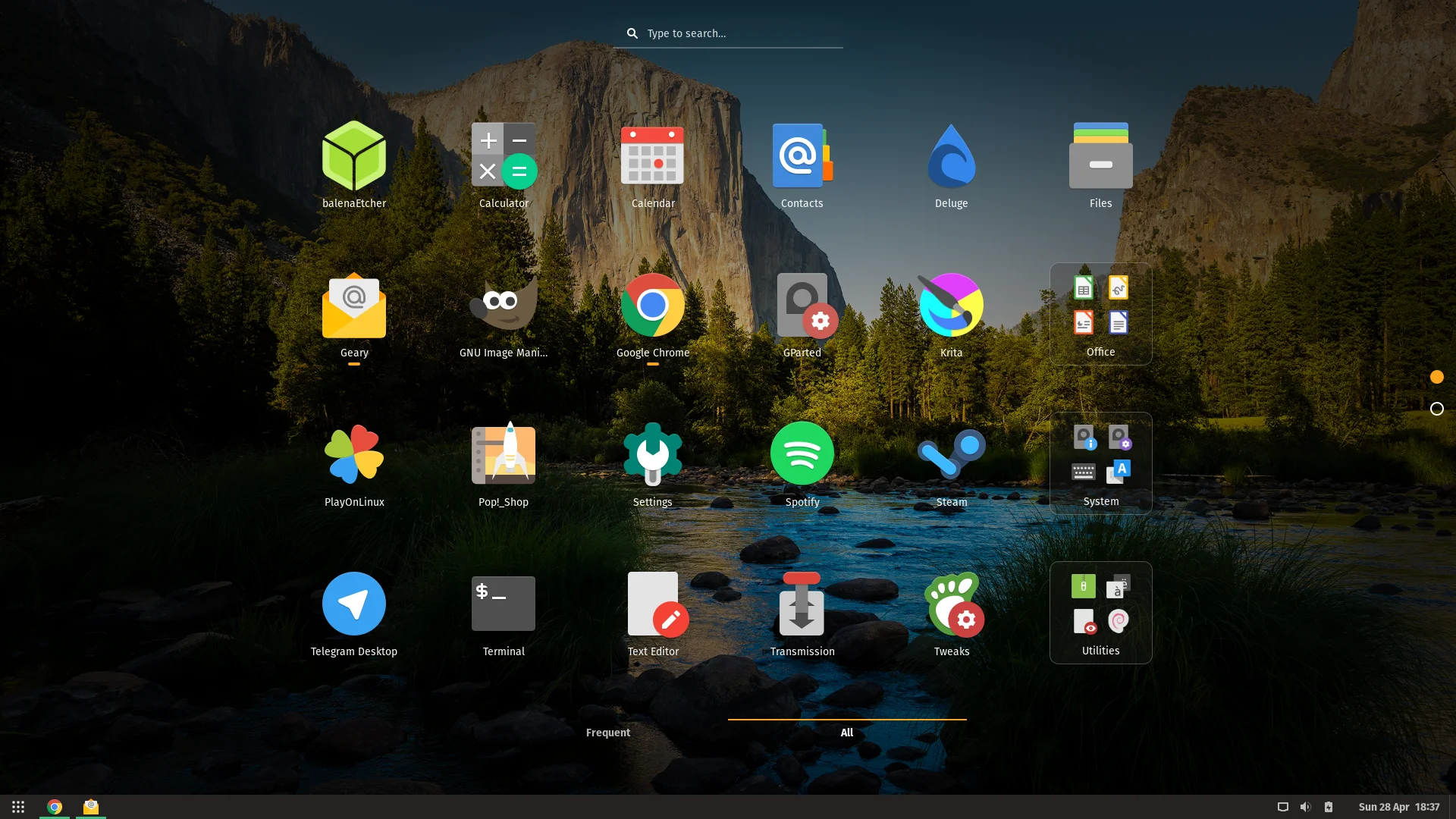The height and width of the screenshot is (819, 1456).
Task: Select first app grid page indicator
Action: (1436, 377)
